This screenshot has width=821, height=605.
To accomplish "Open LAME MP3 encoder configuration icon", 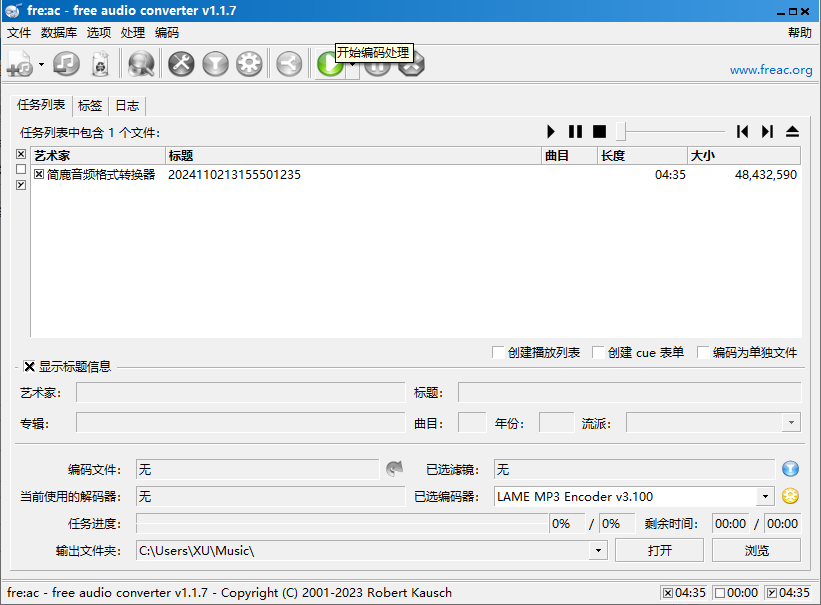I will (x=789, y=495).
